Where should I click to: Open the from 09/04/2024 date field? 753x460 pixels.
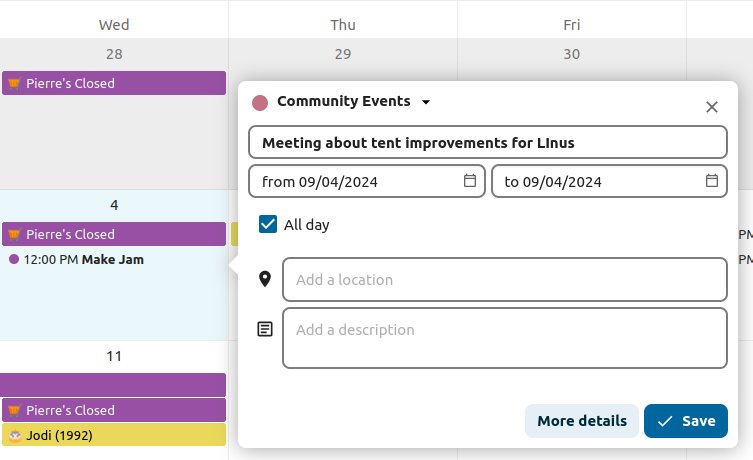pyautogui.click(x=360, y=182)
